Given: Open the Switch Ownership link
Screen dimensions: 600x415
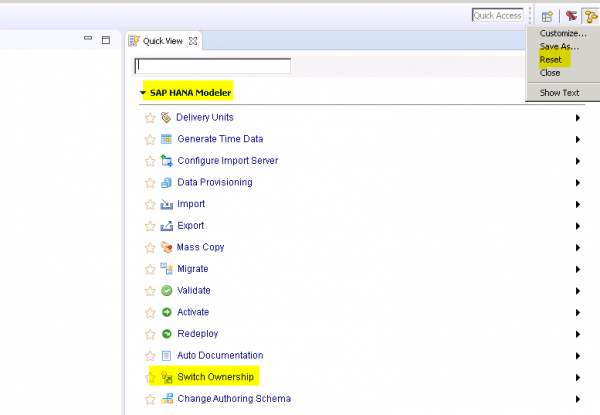Looking at the screenshot, I should click(215, 377).
